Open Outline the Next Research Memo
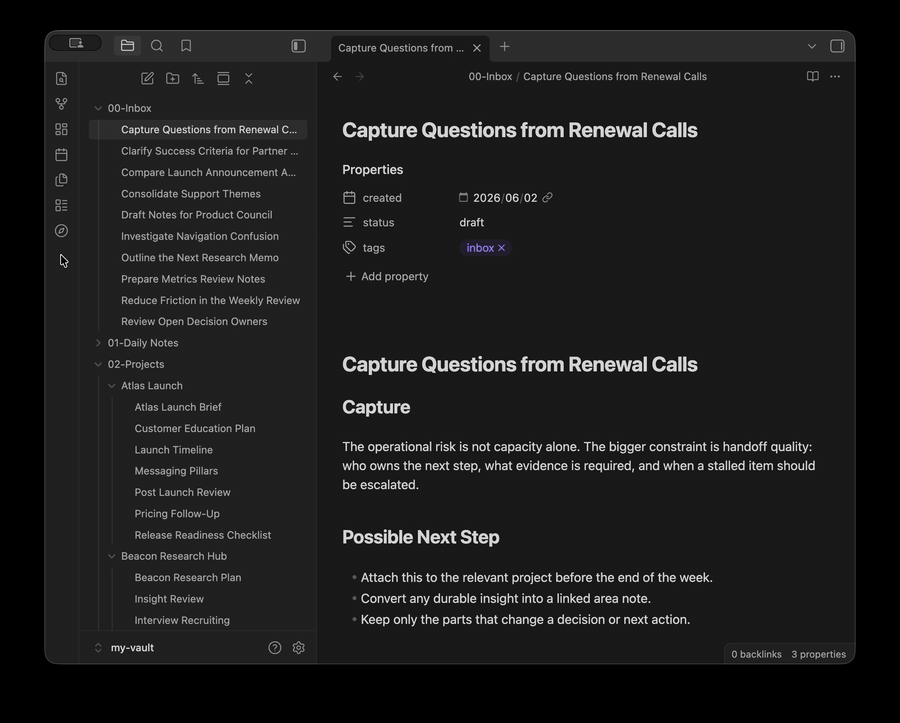 tap(200, 258)
